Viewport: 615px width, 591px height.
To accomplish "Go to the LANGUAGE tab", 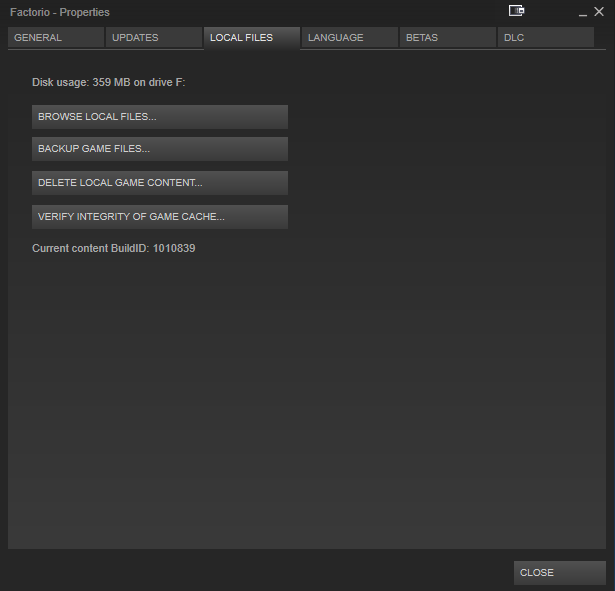I will click(350, 38).
